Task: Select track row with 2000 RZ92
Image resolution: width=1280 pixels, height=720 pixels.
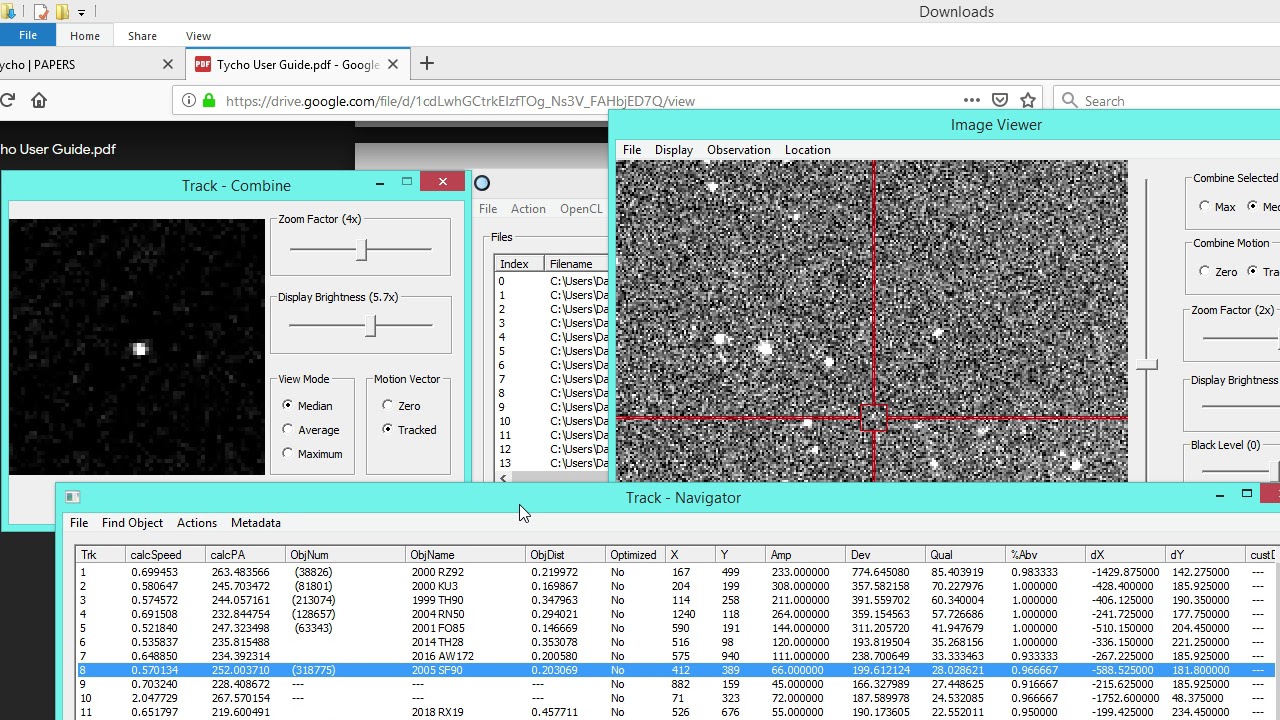Action: (x=677, y=572)
